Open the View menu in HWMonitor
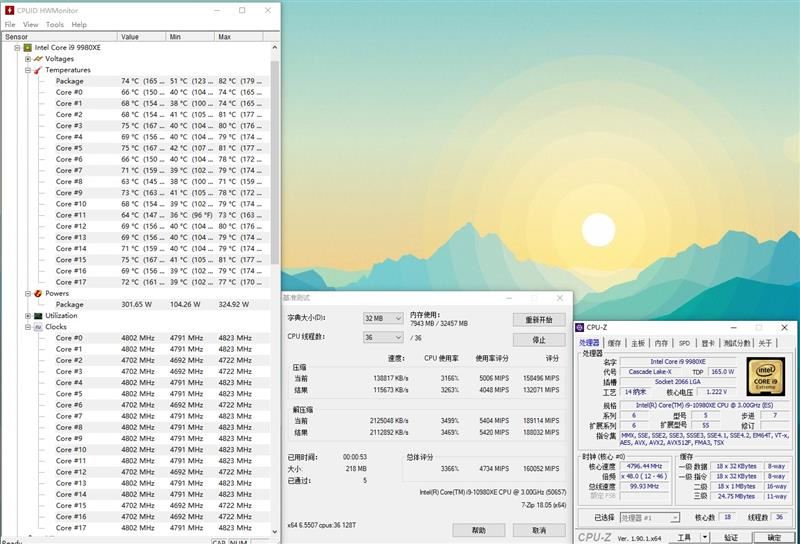The width and height of the screenshot is (800, 544). (31, 24)
